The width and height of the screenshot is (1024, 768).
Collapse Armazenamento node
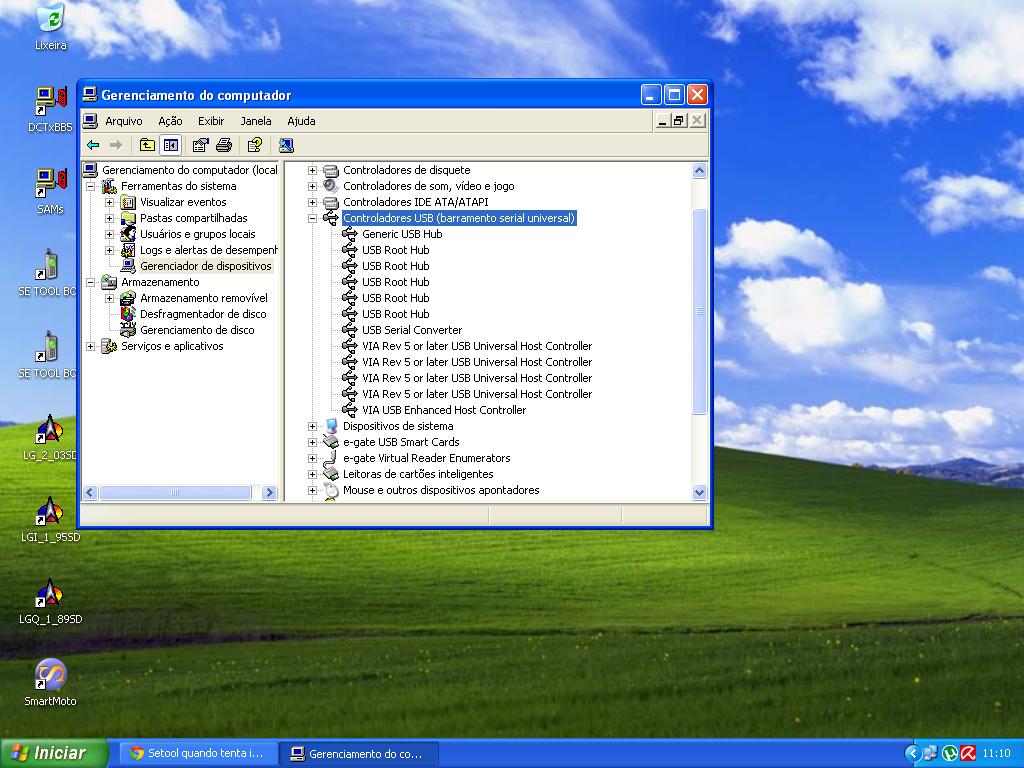click(90, 282)
